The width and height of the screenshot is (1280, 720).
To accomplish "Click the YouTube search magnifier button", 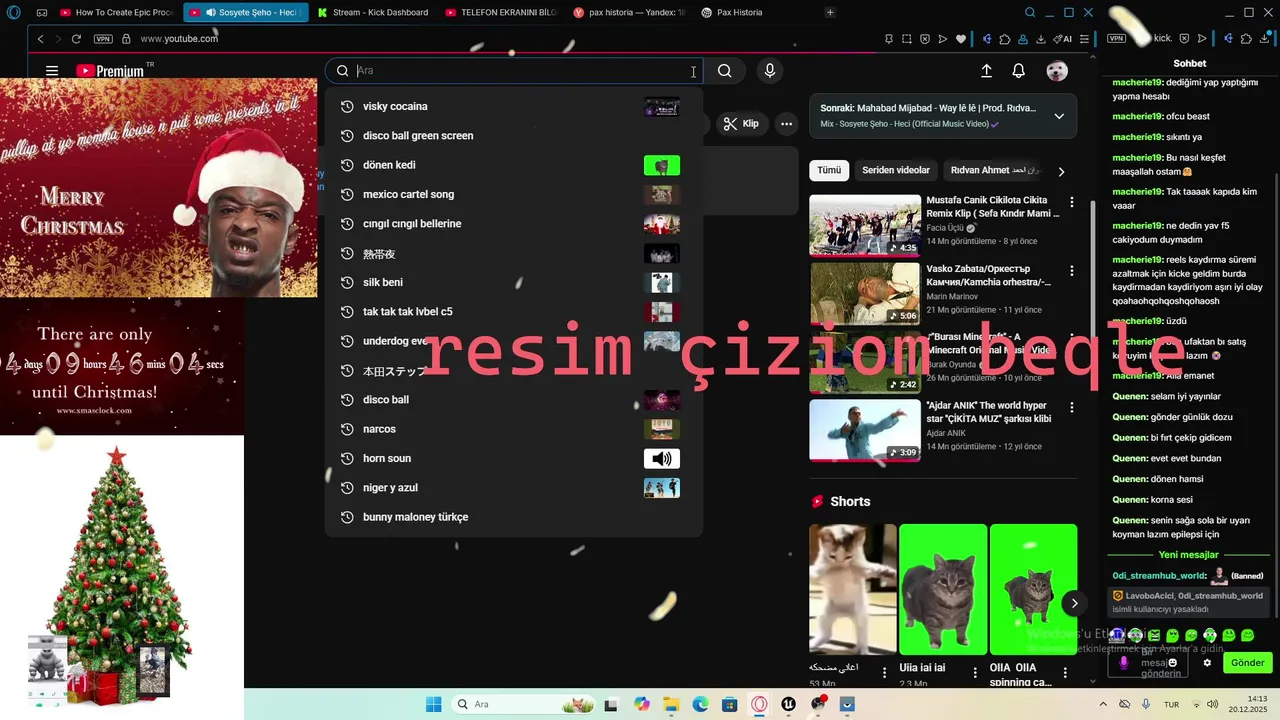I will tap(725, 71).
